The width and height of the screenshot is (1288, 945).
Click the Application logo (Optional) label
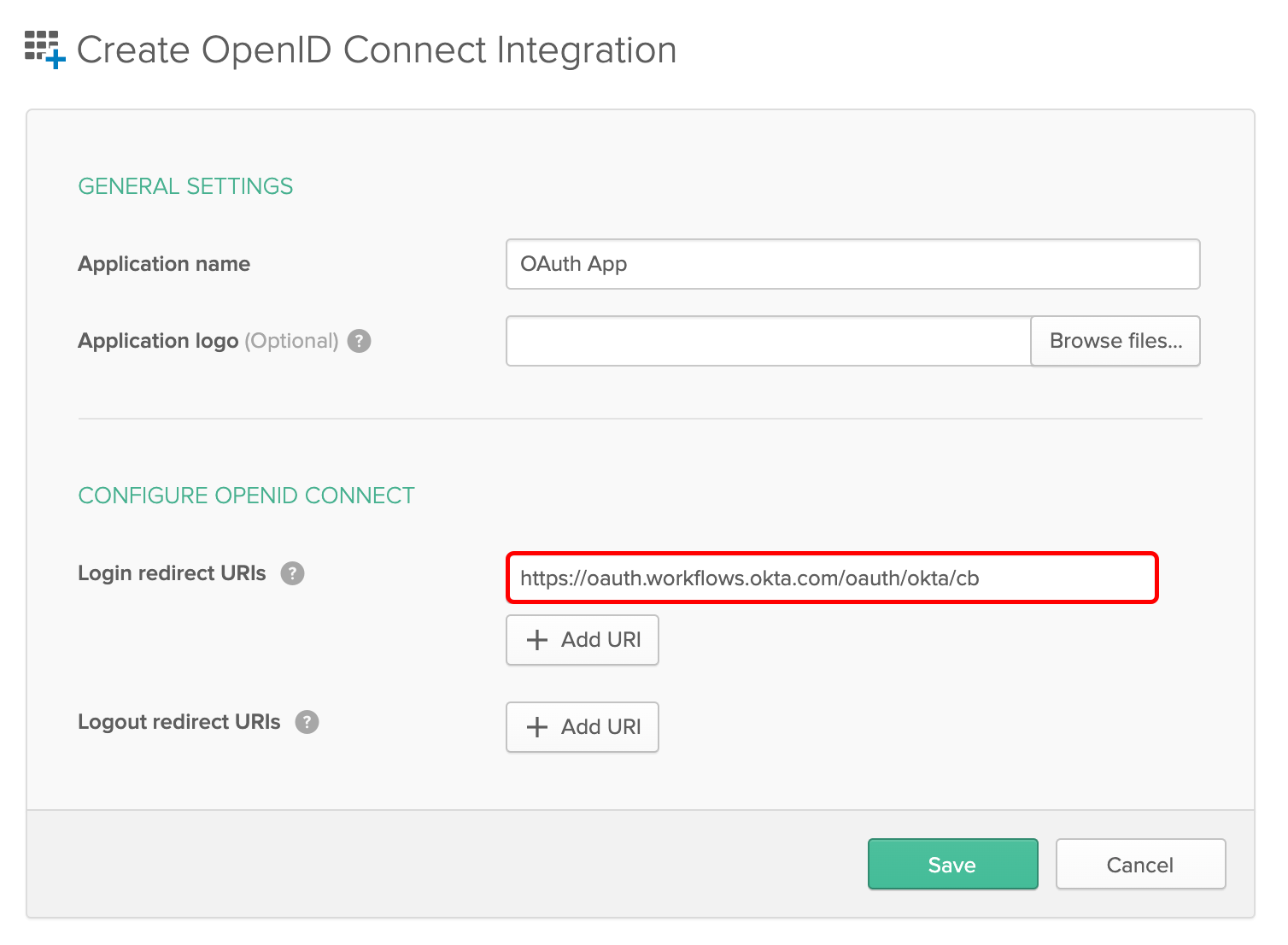point(208,341)
